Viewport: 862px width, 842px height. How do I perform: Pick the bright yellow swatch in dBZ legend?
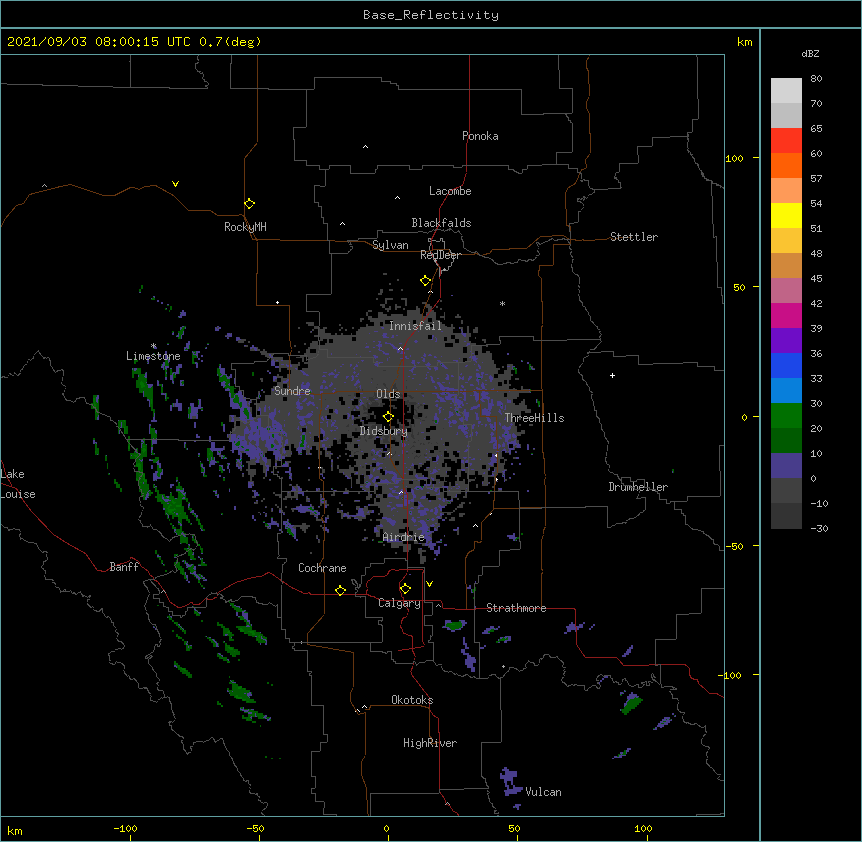point(786,215)
